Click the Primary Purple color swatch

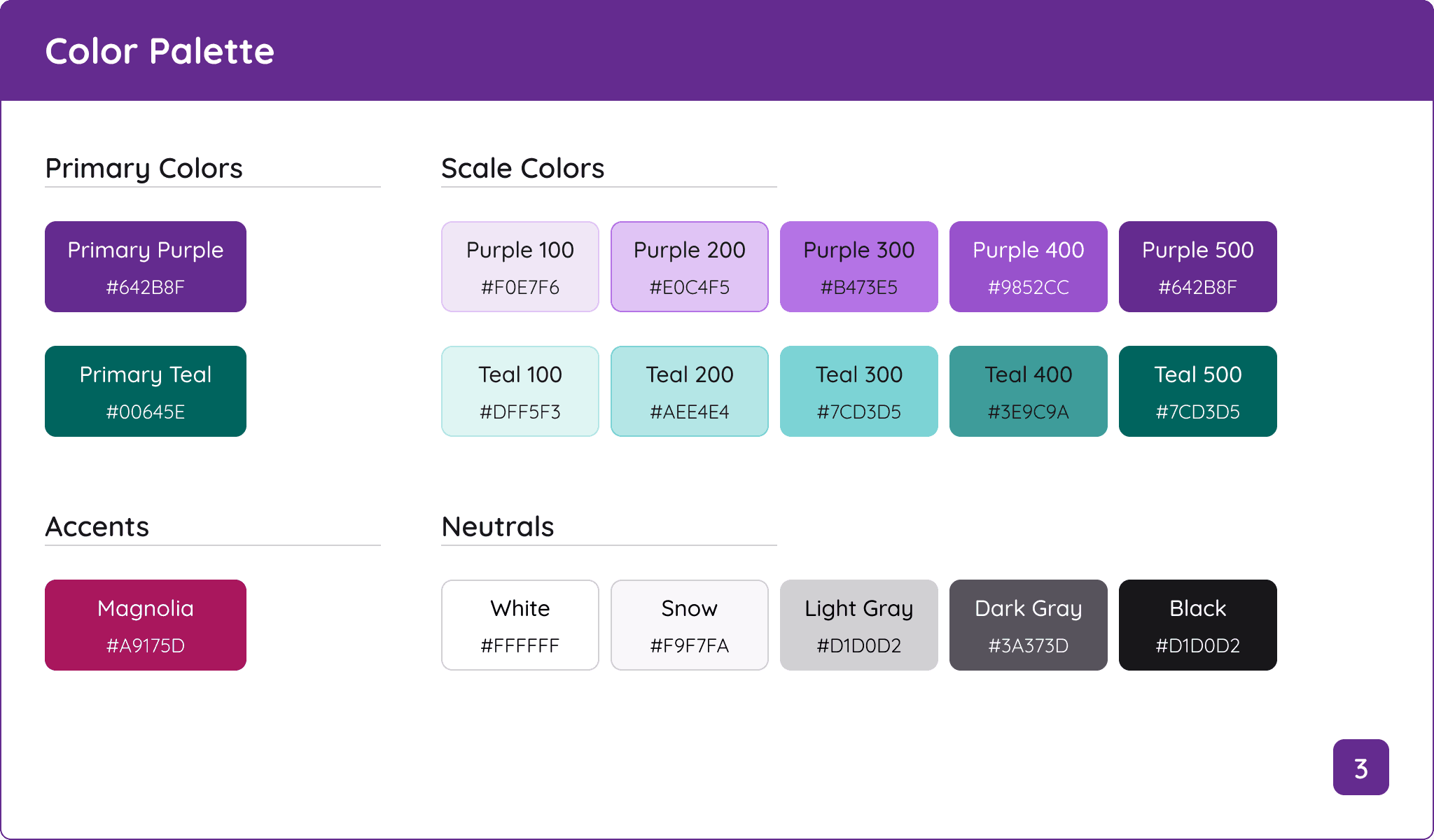point(145,267)
